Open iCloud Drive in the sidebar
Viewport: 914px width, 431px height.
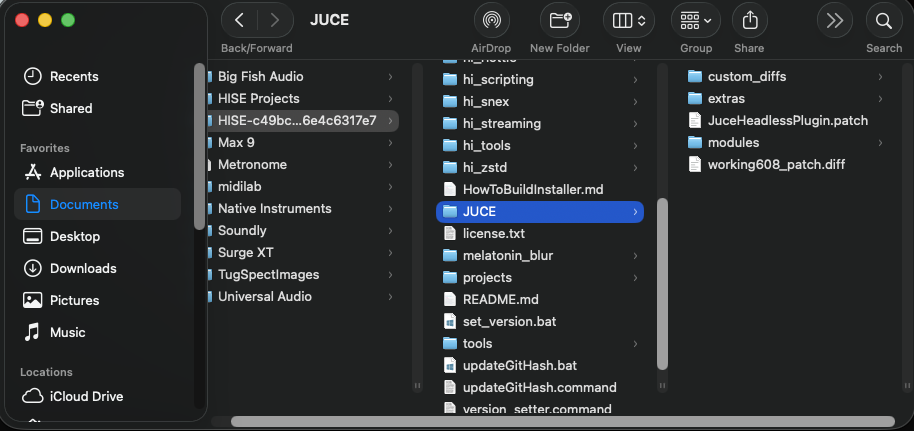(x=97, y=397)
